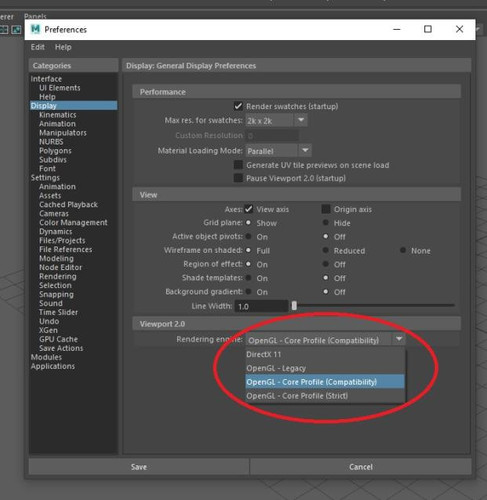Select Undo category
Image resolution: width=487 pixels, height=500 pixels.
[49, 322]
